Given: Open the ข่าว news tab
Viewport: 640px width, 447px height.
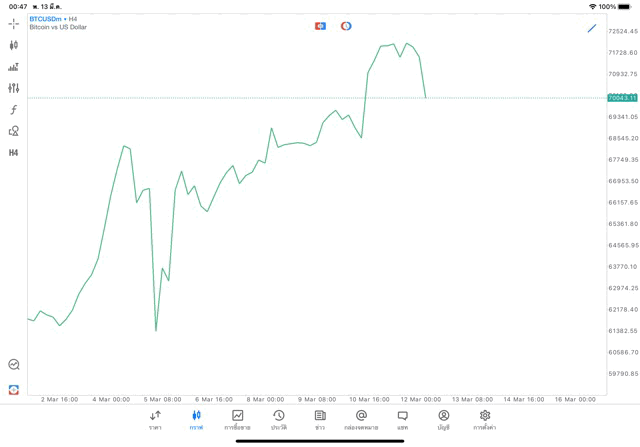Looking at the screenshot, I should pos(320,420).
